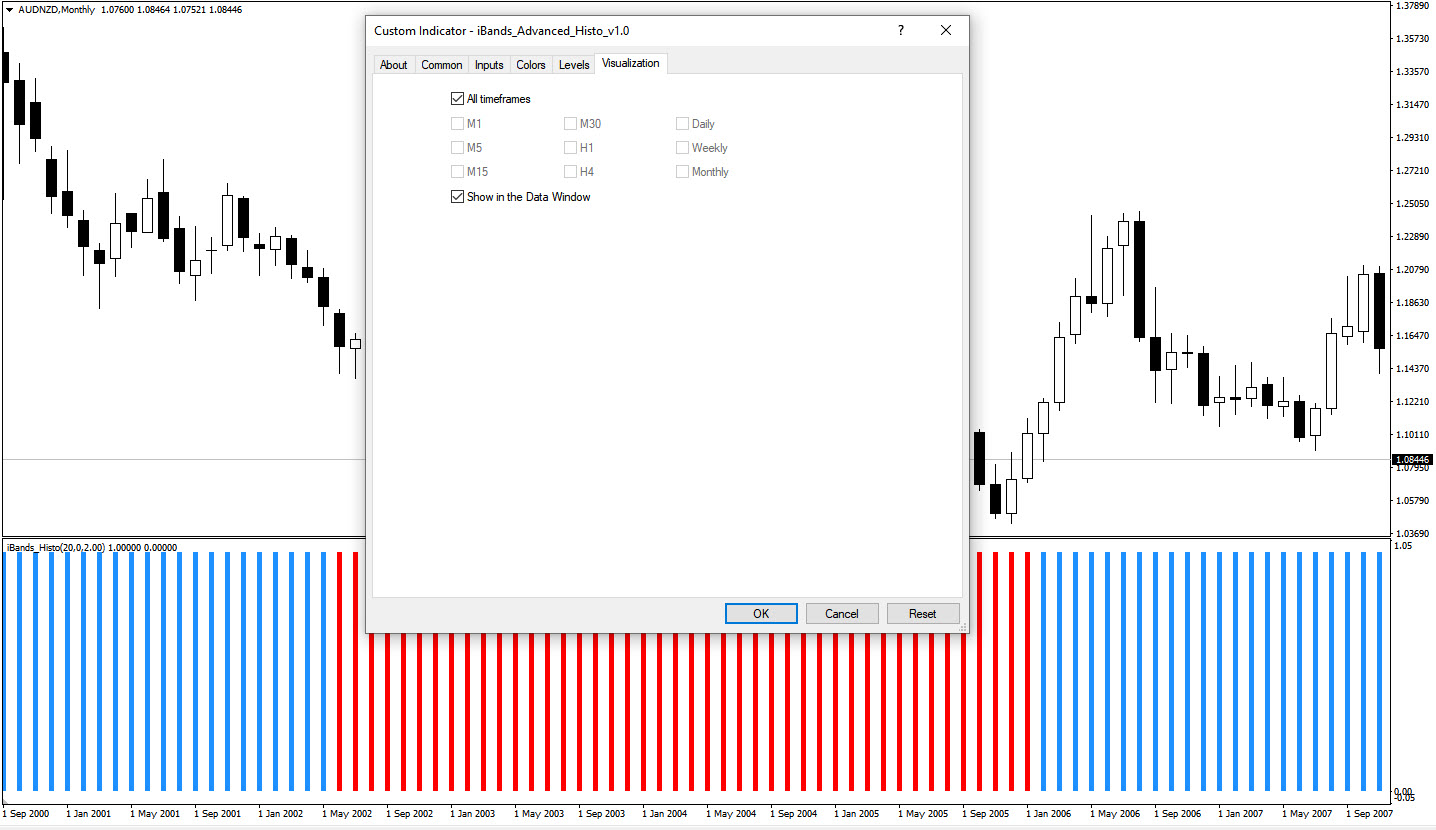The image size is (1436, 830).
Task: Open the Colors tab
Action: (x=531, y=65)
